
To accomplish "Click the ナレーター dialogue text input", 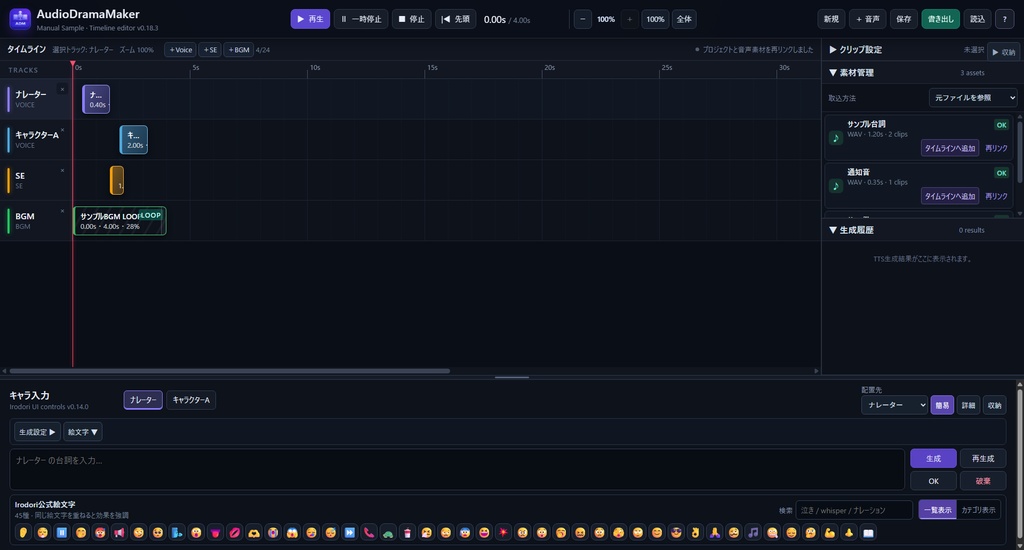I will (x=457, y=469).
